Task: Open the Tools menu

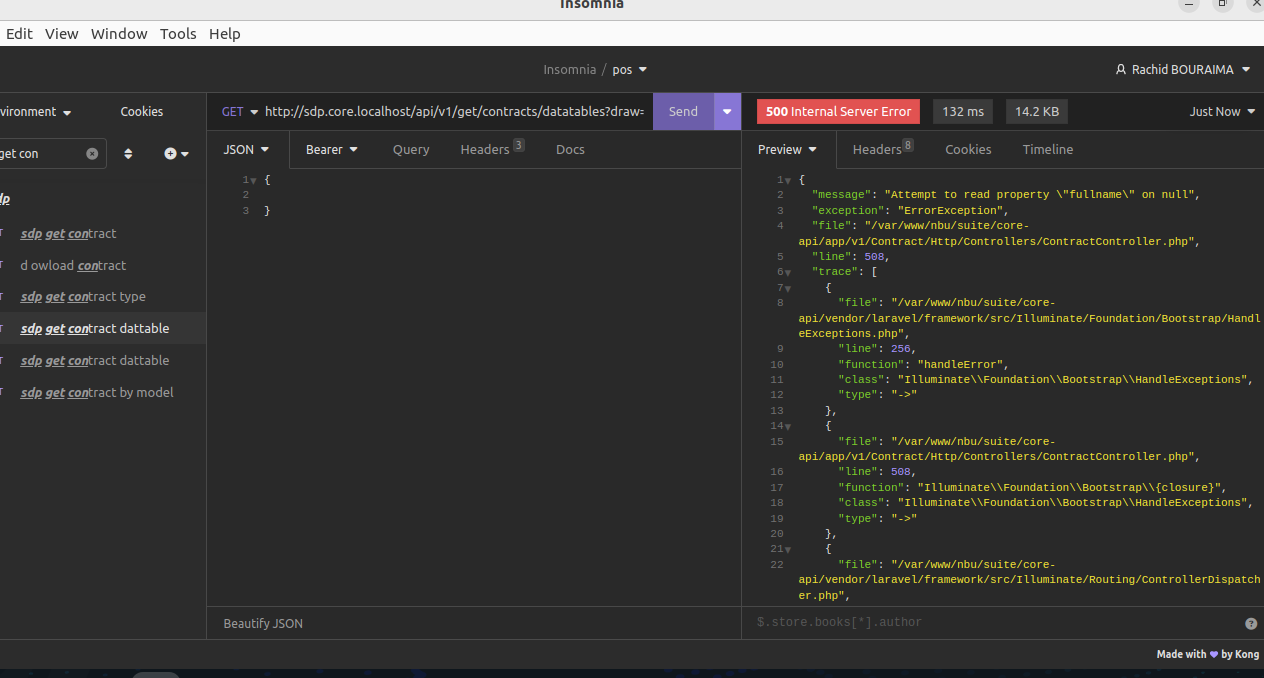Action: pos(178,34)
